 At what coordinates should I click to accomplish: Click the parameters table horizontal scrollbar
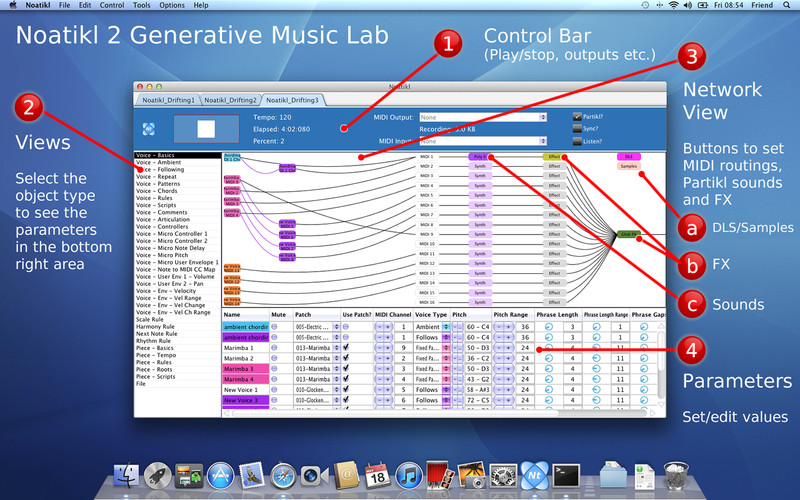tap(440, 413)
